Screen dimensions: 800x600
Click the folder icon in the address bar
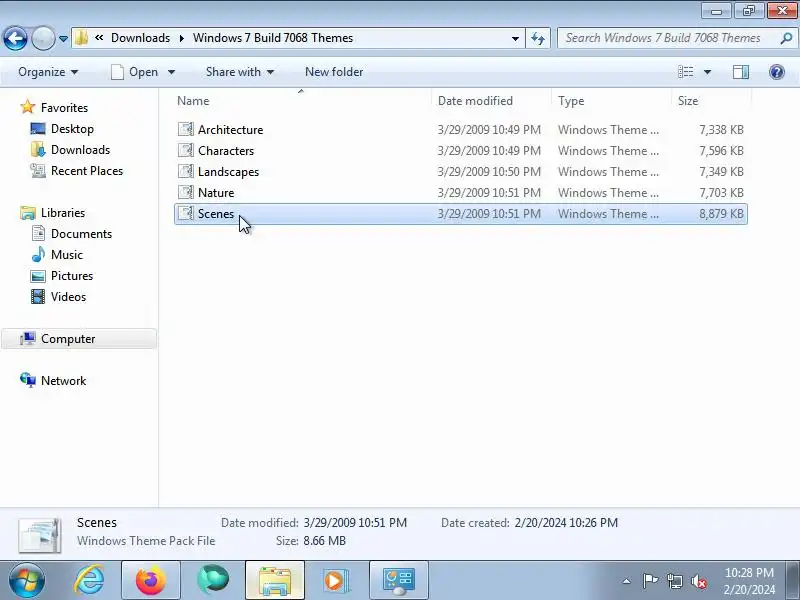(81, 38)
